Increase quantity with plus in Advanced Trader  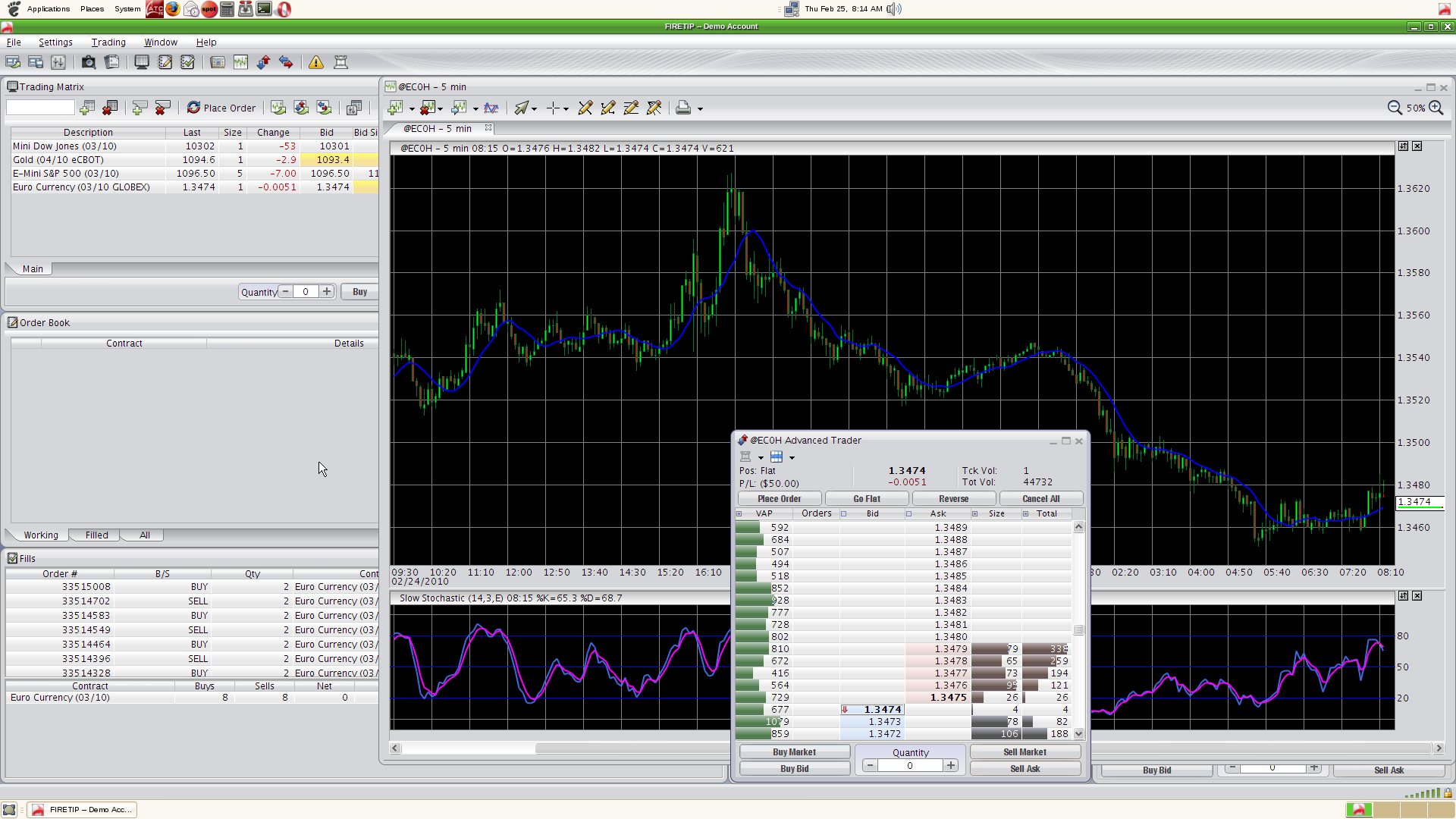pyautogui.click(x=951, y=766)
